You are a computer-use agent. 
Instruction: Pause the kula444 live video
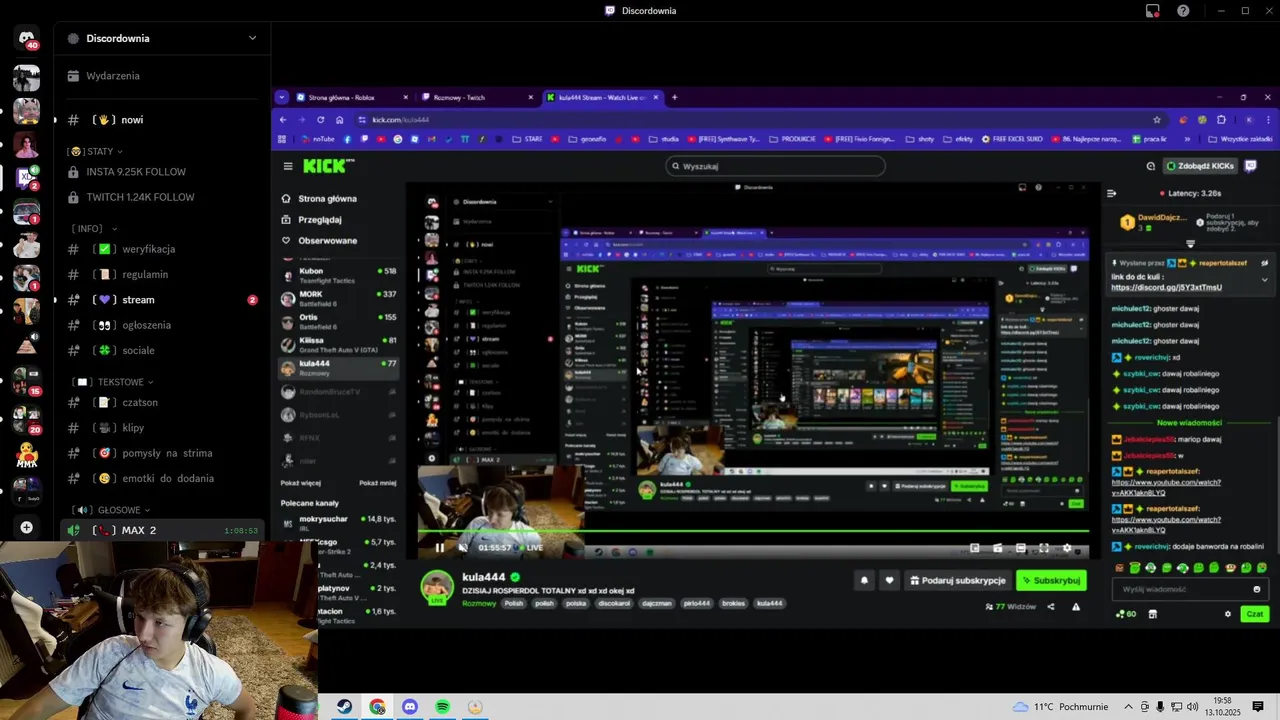[439, 548]
